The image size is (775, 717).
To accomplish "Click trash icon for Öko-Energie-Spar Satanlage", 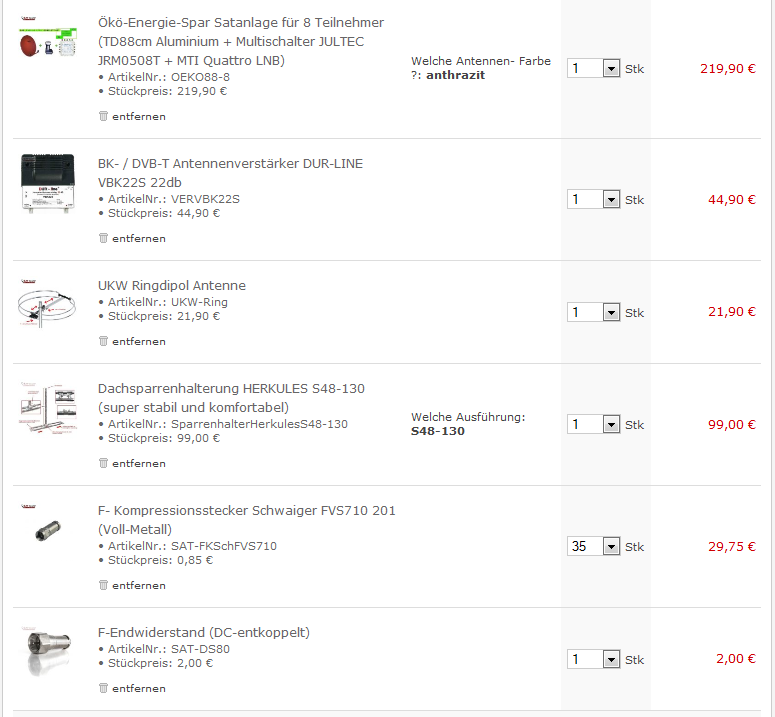I will 103,116.
